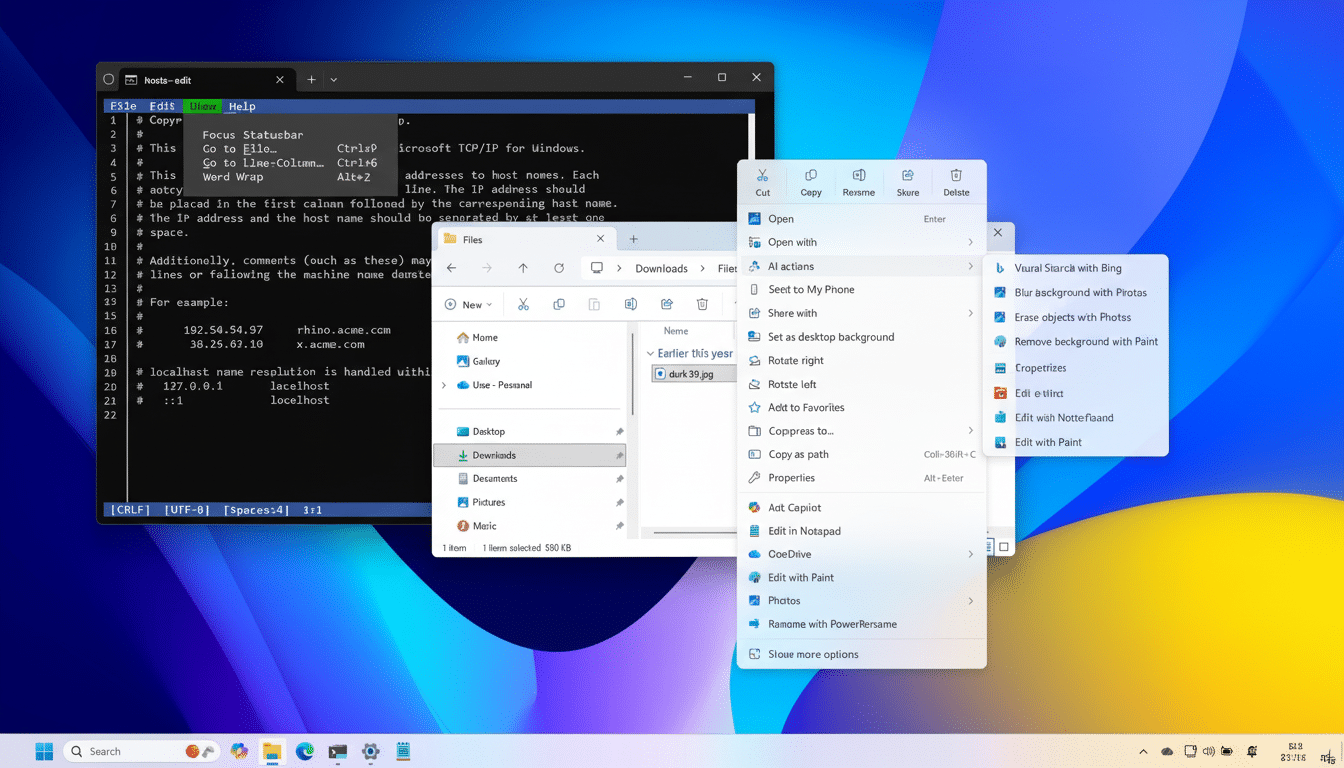Refresh the Downloads folder using the refresh icon

click(559, 268)
